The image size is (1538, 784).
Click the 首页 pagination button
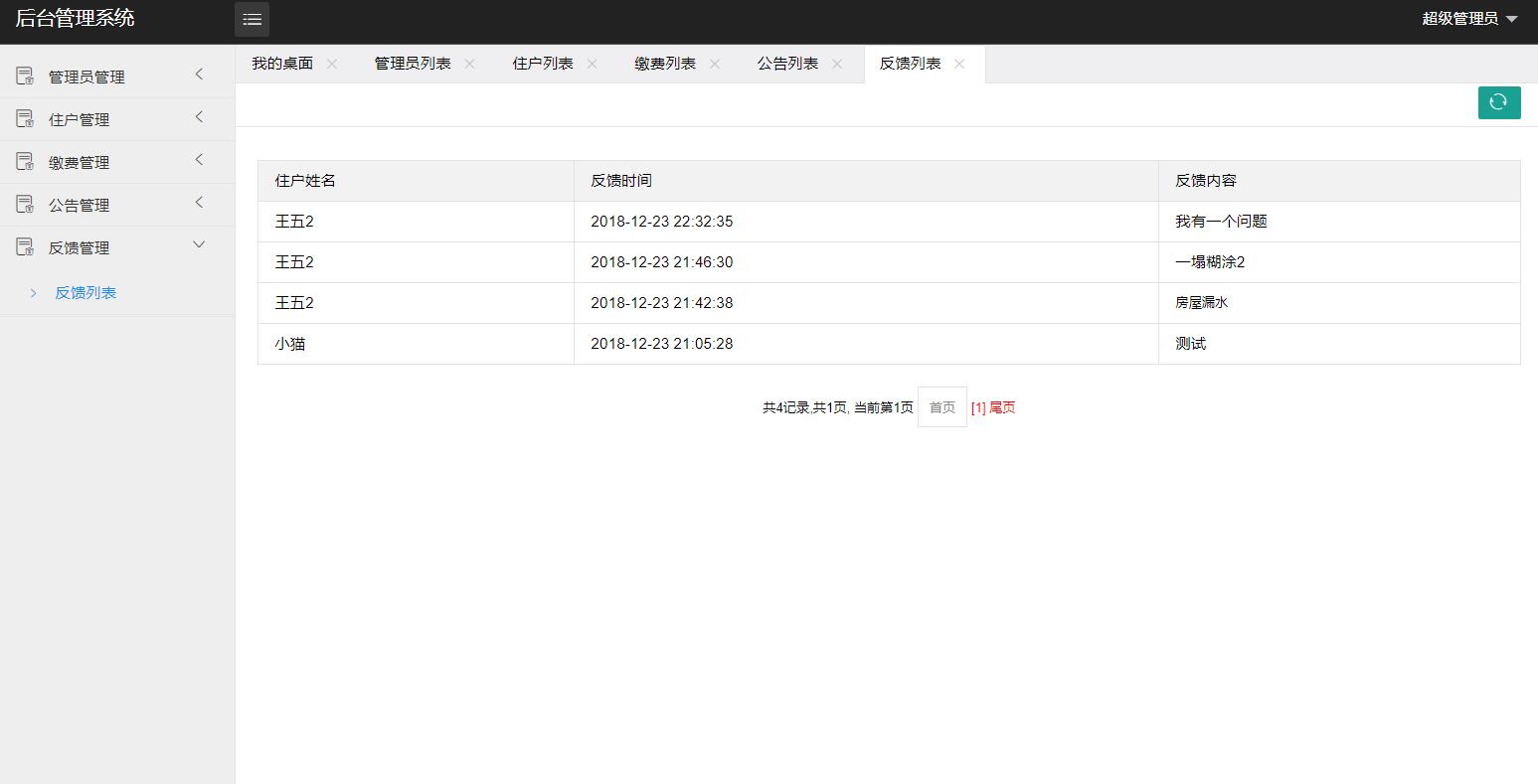click(x=941, y=406)
